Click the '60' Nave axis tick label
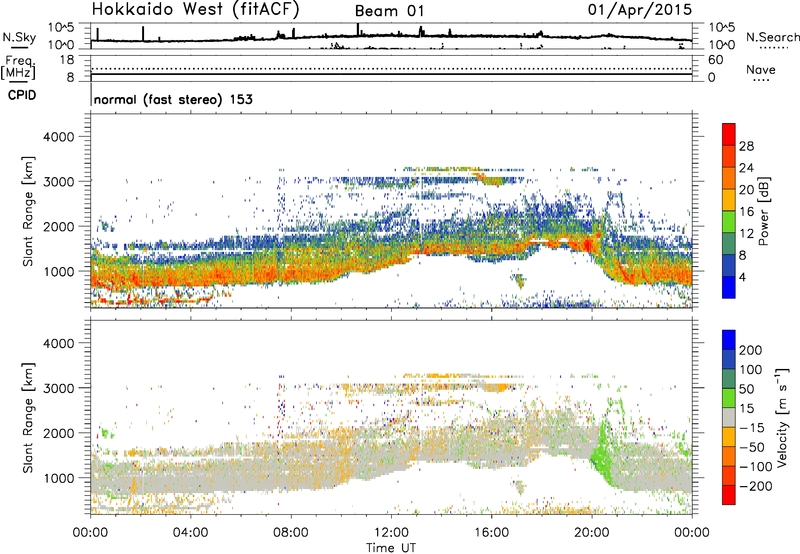This screenshot has width=800, height=554. pos(715,60)
